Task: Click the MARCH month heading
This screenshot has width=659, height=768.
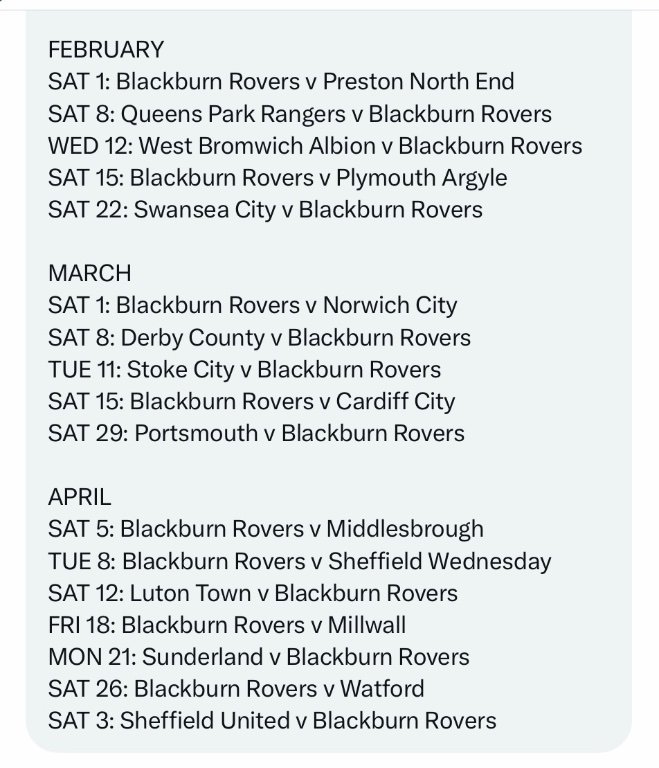Action: [x=89, y=273]
